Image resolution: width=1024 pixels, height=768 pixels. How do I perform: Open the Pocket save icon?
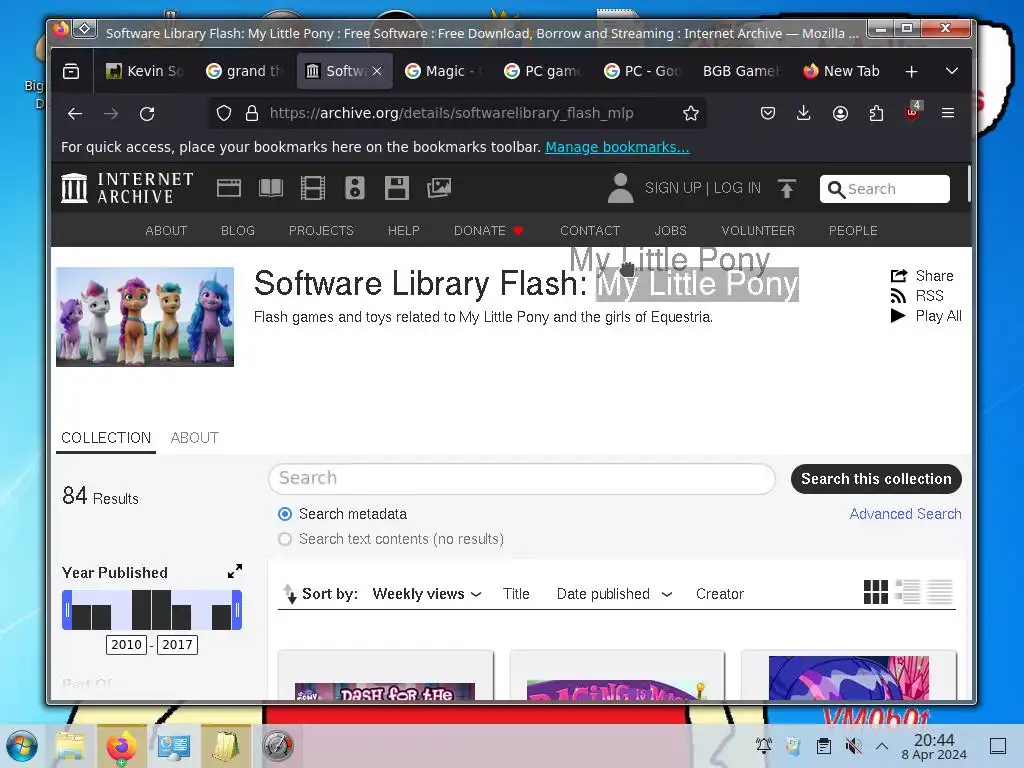(x=768, y=114)
